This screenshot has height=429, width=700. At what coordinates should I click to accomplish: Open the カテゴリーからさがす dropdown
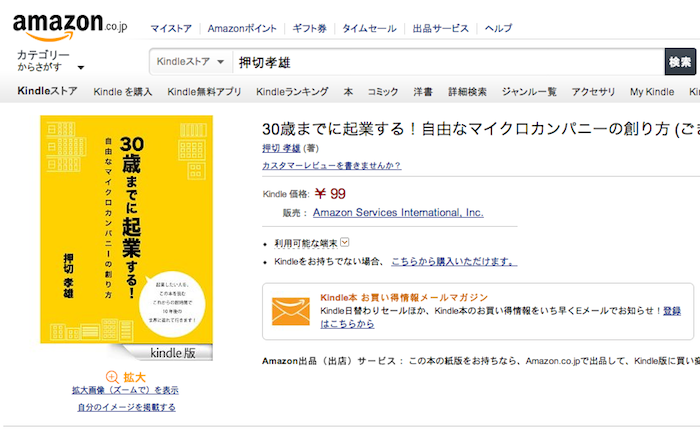tap(50, 61)
